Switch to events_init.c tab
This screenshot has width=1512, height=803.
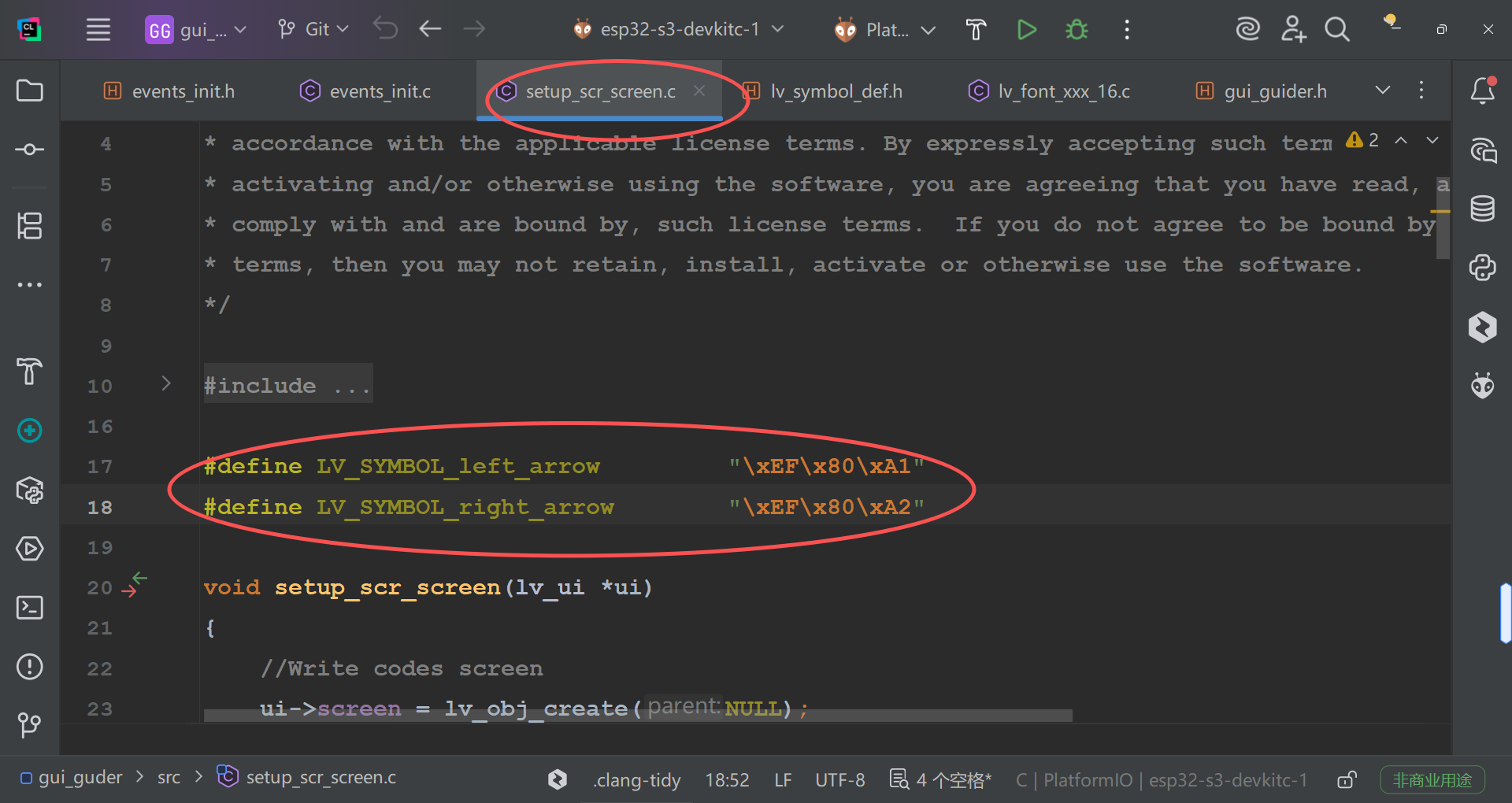click(365, 91)
